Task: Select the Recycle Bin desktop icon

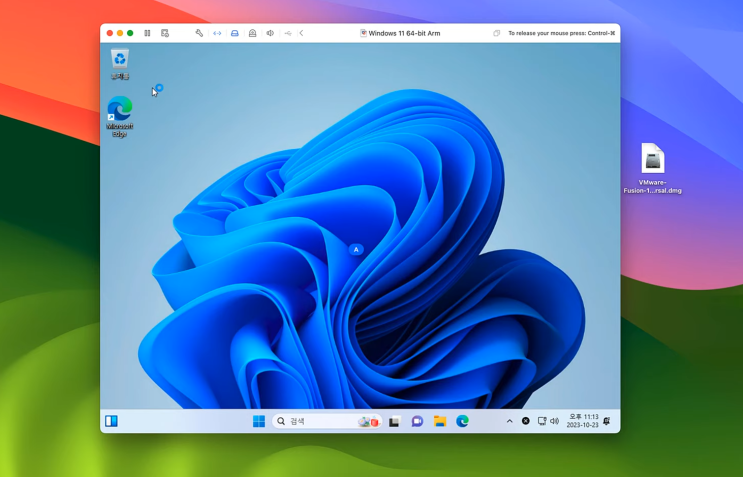Action: [x=120, y=64]
